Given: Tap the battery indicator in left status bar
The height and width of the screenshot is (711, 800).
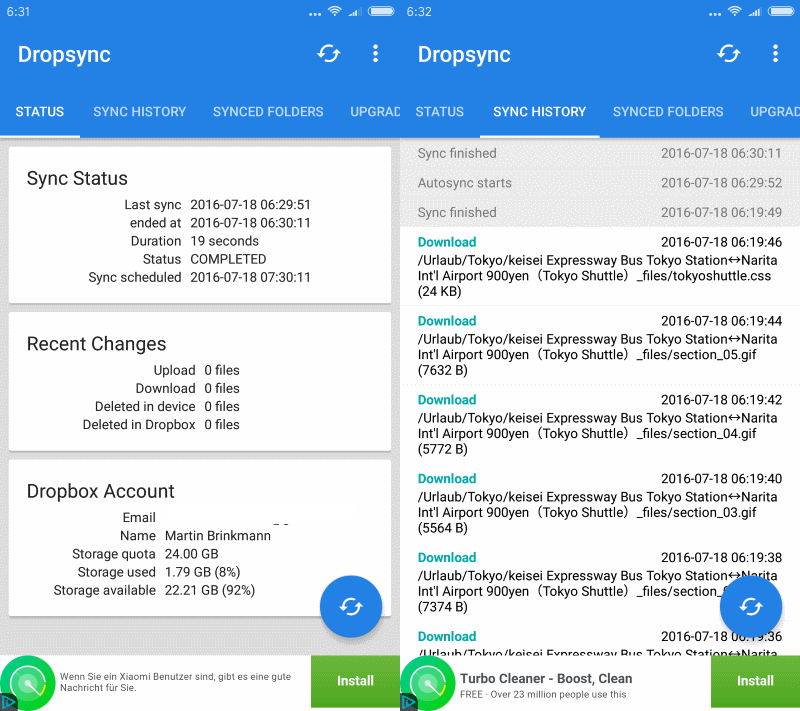Looking at the screenshot, I should 382,11.
